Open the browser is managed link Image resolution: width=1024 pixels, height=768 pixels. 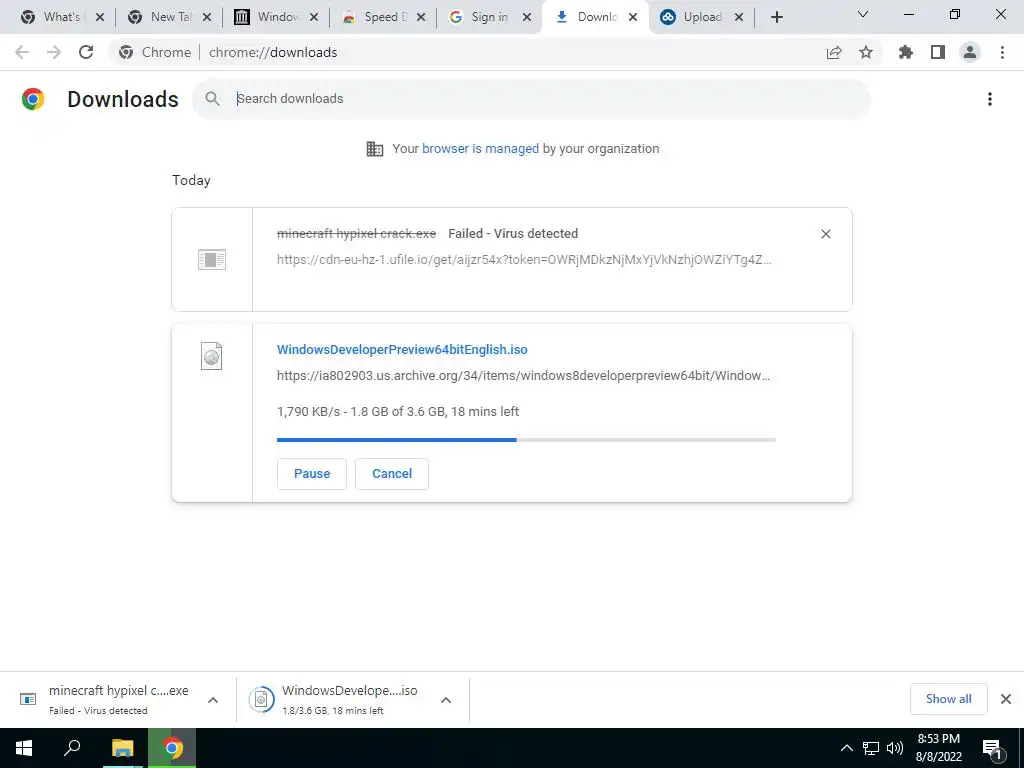pos(480,149)
